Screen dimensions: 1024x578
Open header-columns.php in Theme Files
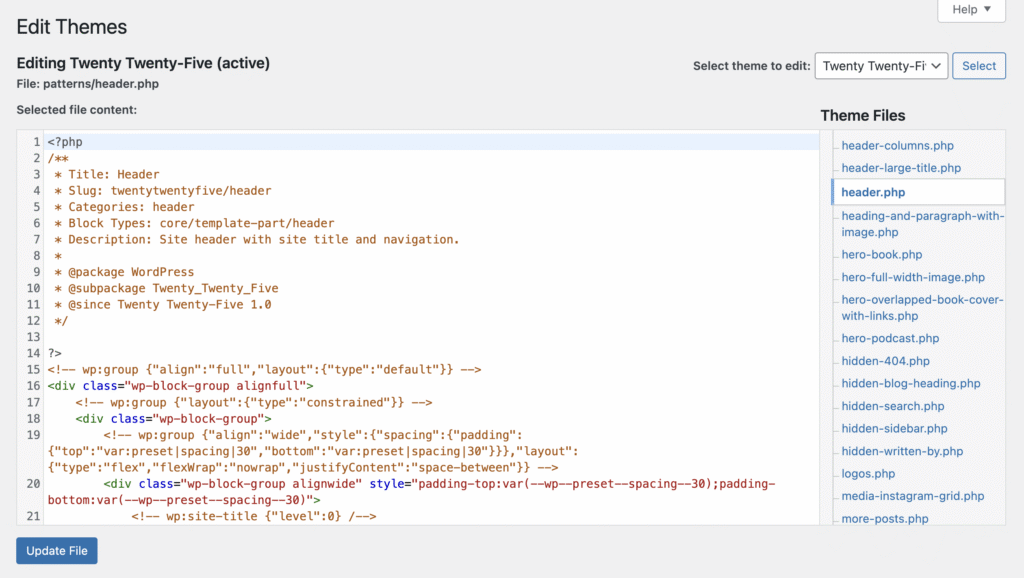(896, 145)
